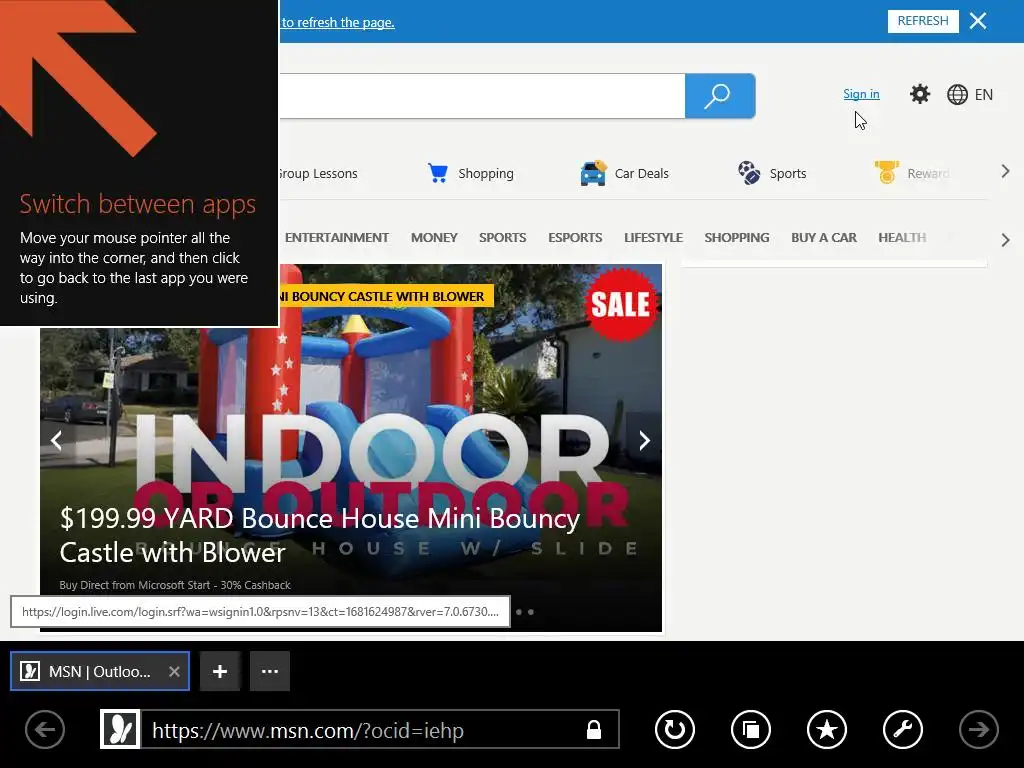Click the globe language icon
The image size is (1024, 768).
pos(957,95)
